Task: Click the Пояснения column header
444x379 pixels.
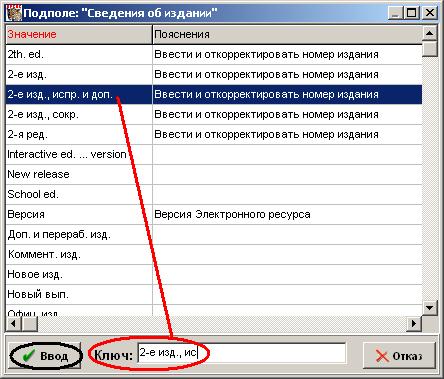Action: (x=287, y=34)
